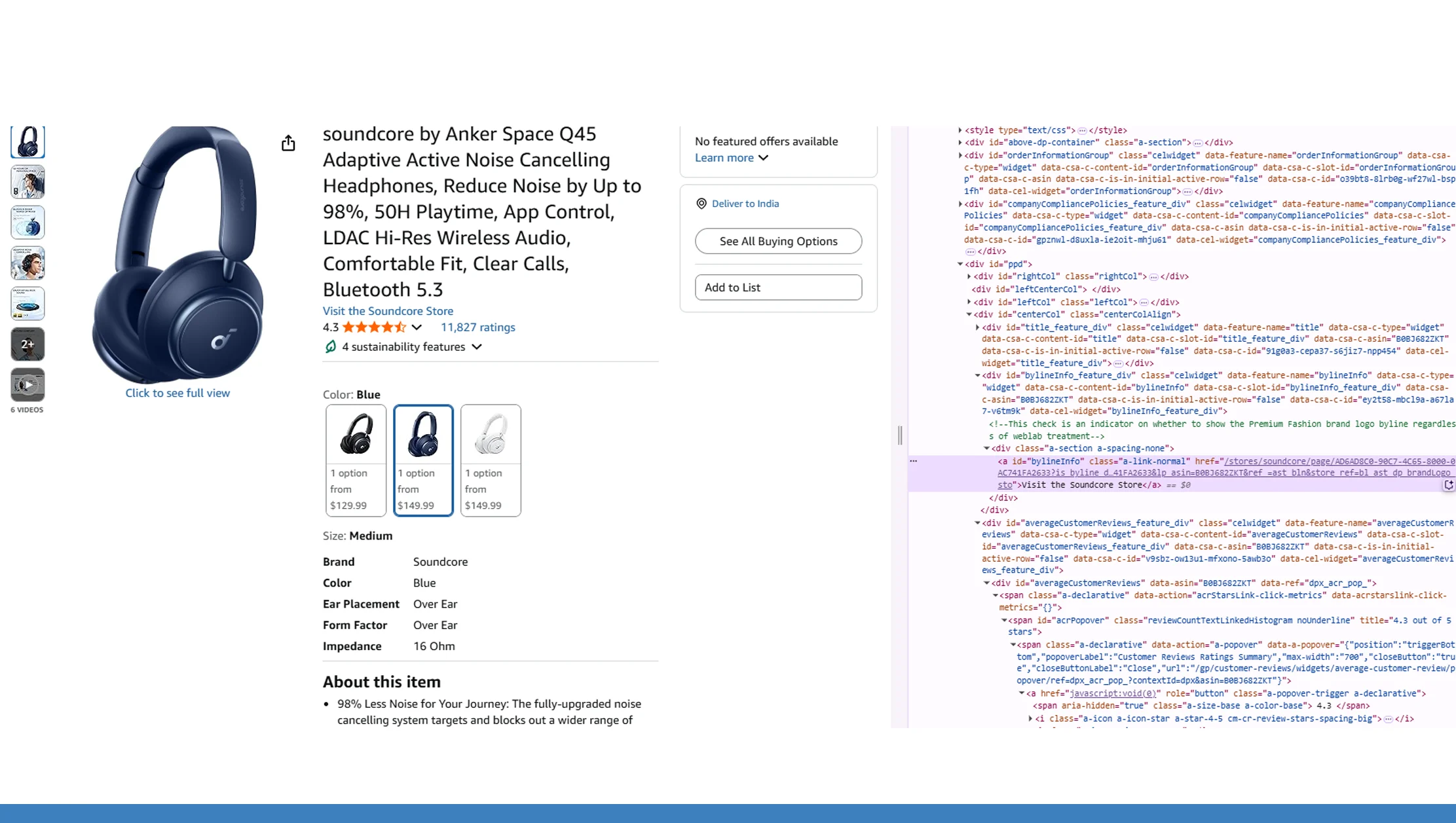Open the 11,827 ratings link
1456x823 pixels.
pos(478,327)
